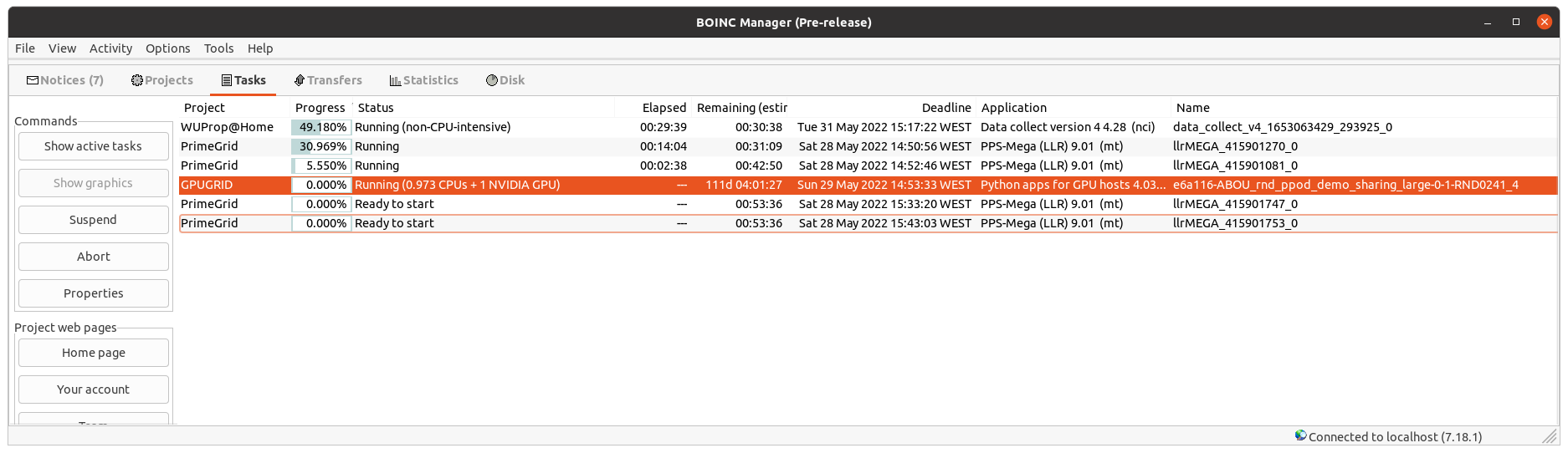Click the Disk pie icon

(x=492, y=80)
